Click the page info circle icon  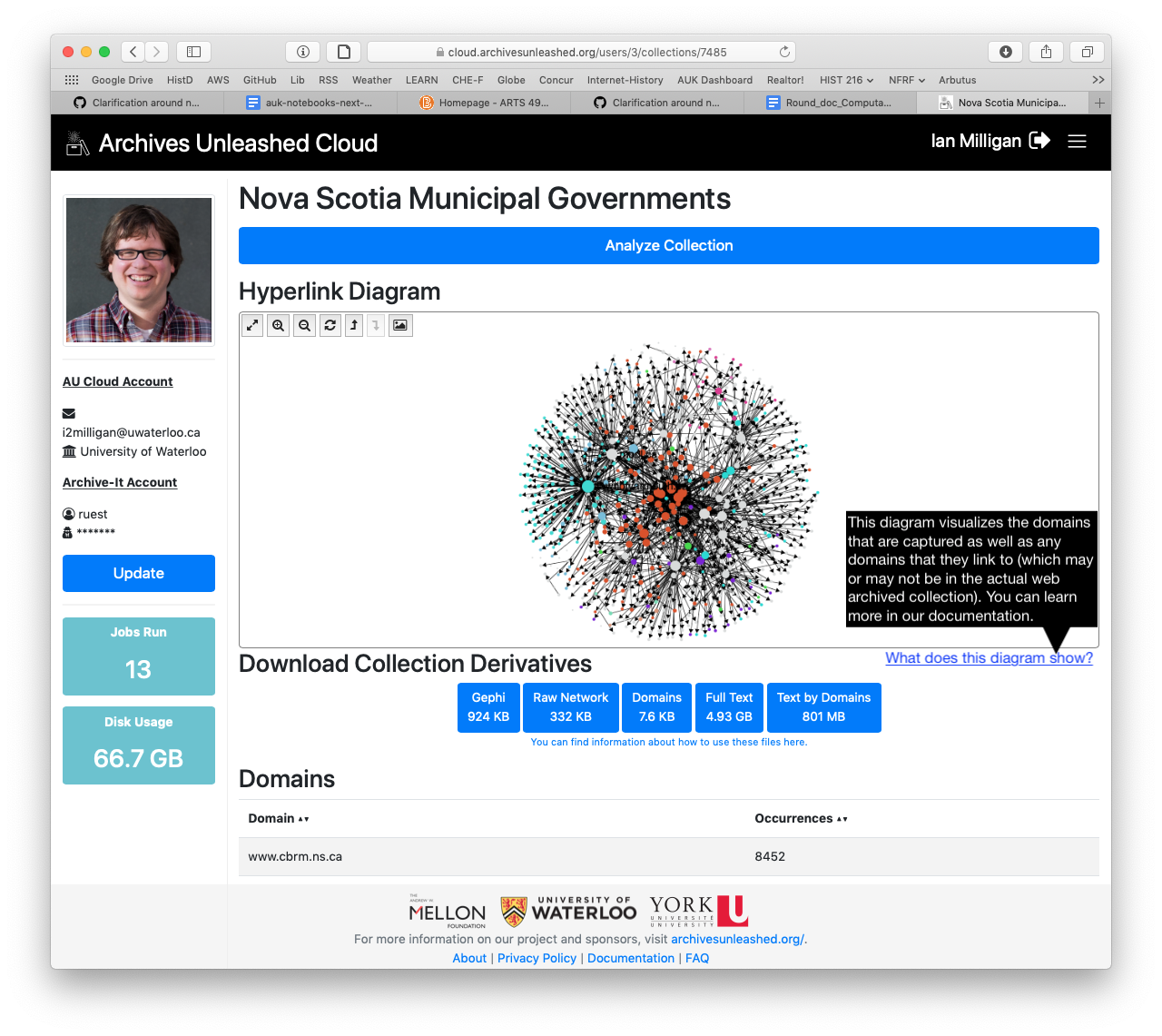pos(303,52)
